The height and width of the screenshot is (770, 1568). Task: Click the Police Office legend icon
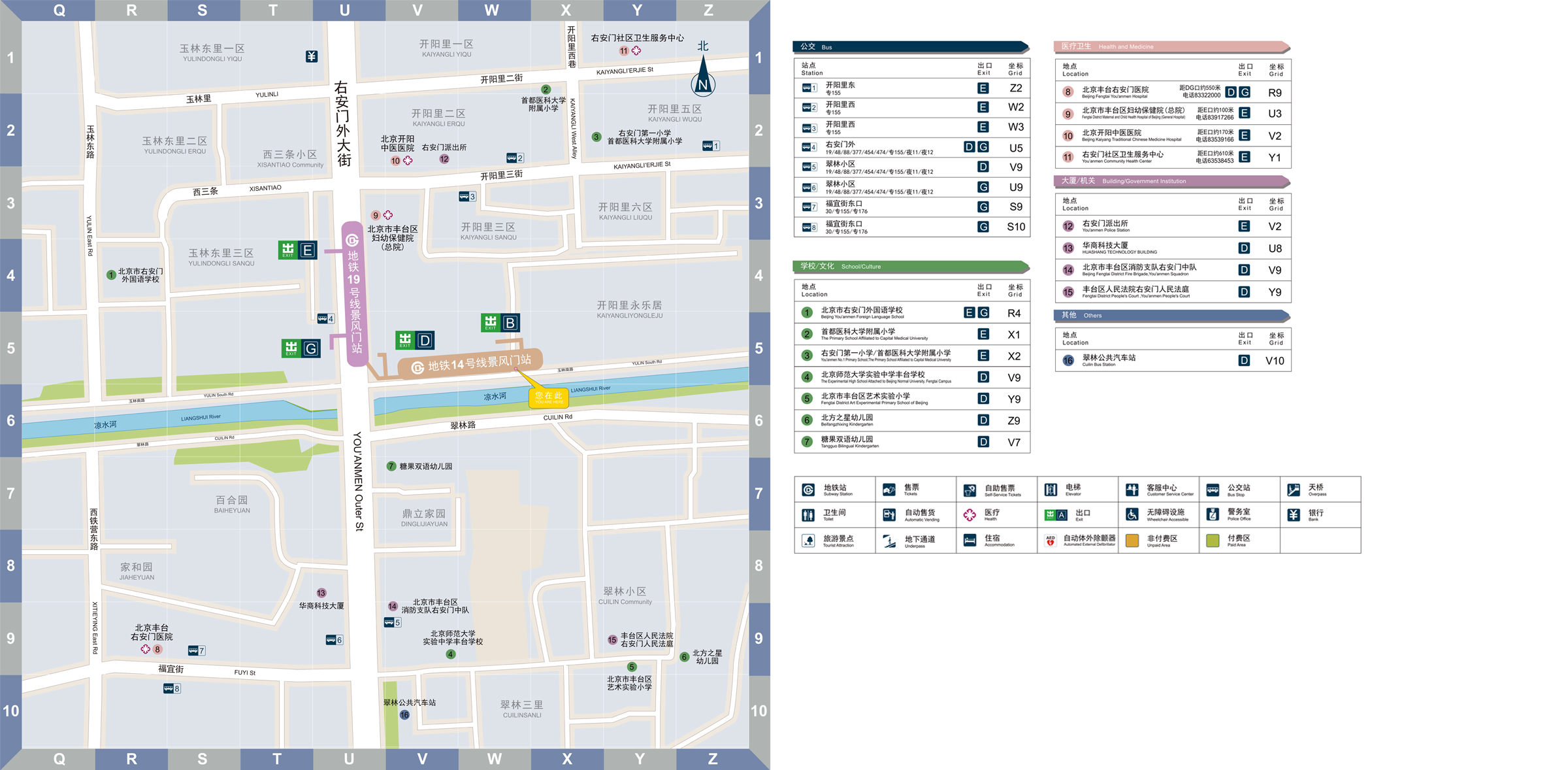[x=1213, y=515]
